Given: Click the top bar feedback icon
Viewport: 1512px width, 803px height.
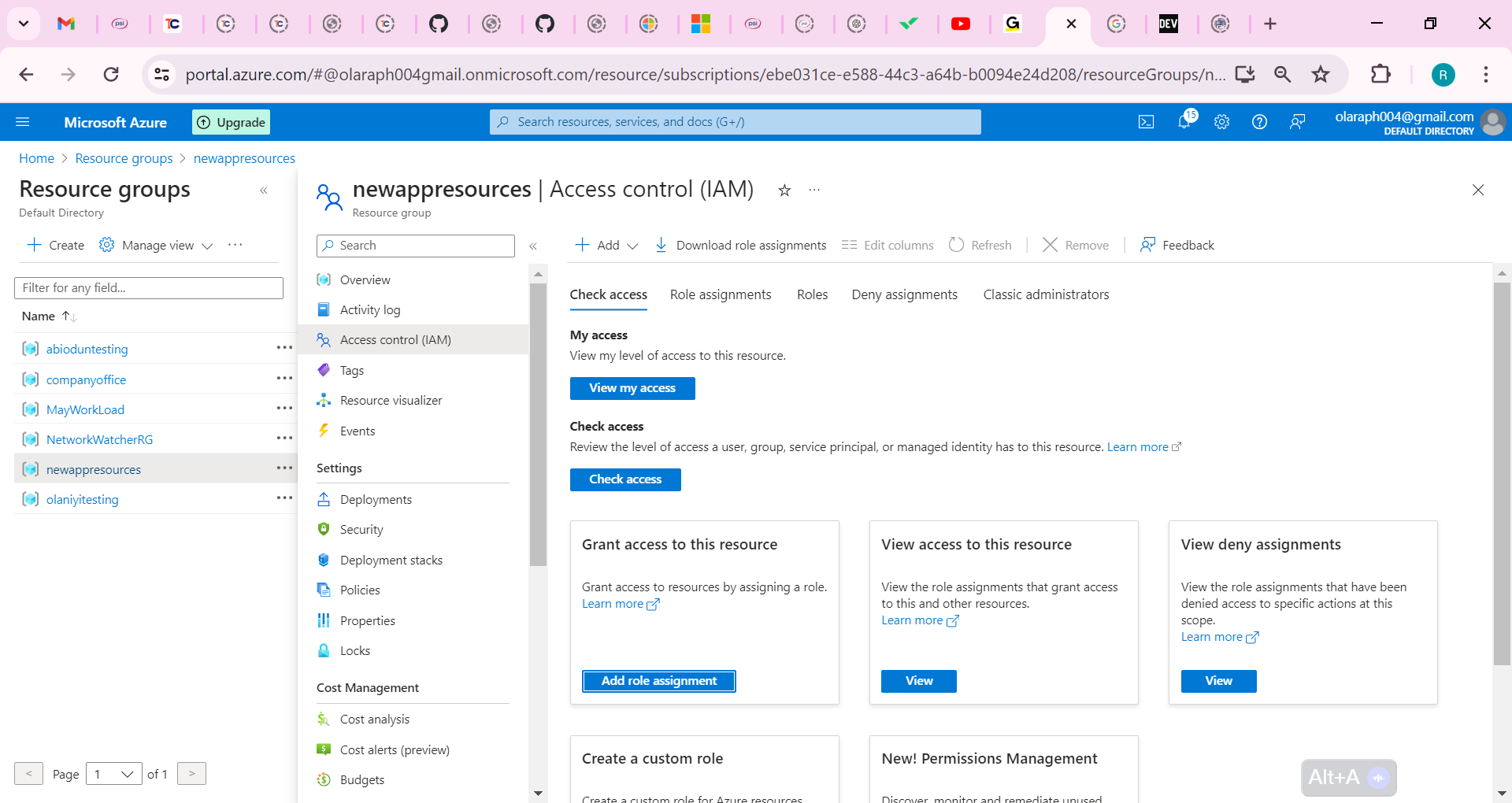Looking at the screenshot, I should [1297, 122].
